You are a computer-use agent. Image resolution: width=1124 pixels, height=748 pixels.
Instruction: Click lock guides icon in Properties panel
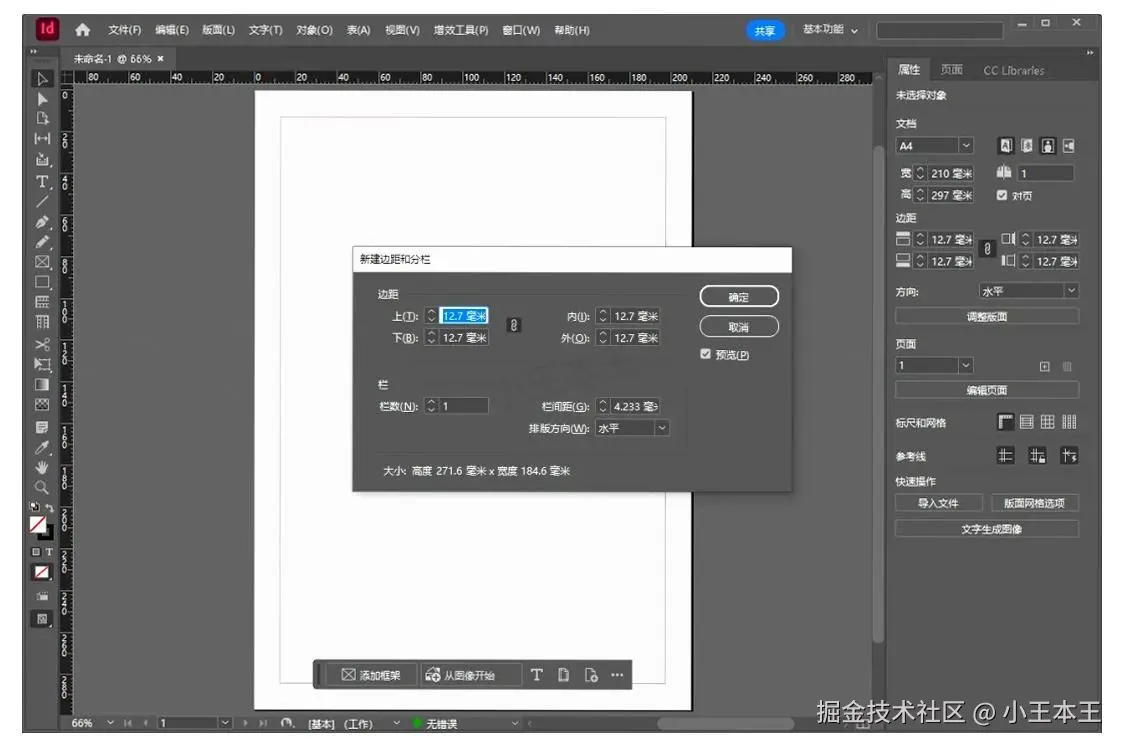click(x=1037, y=456)
